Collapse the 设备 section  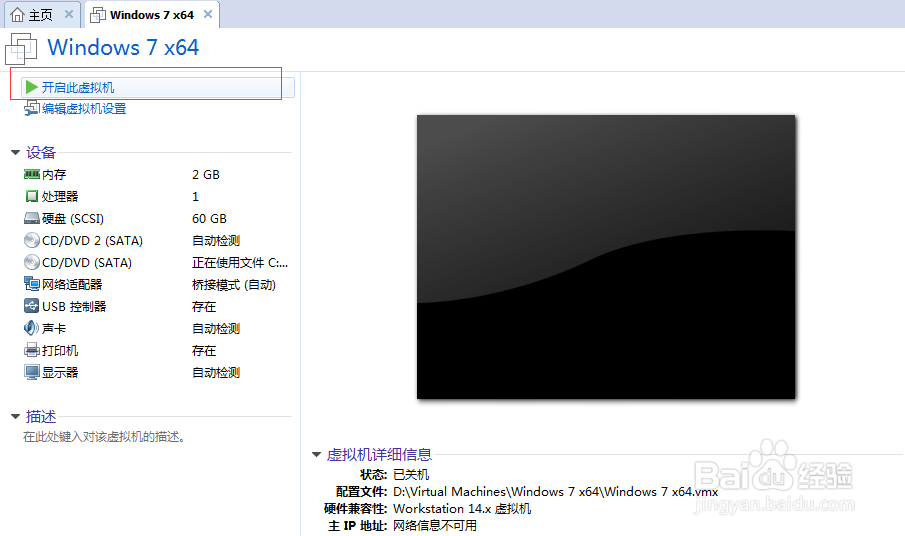[16, 152]
